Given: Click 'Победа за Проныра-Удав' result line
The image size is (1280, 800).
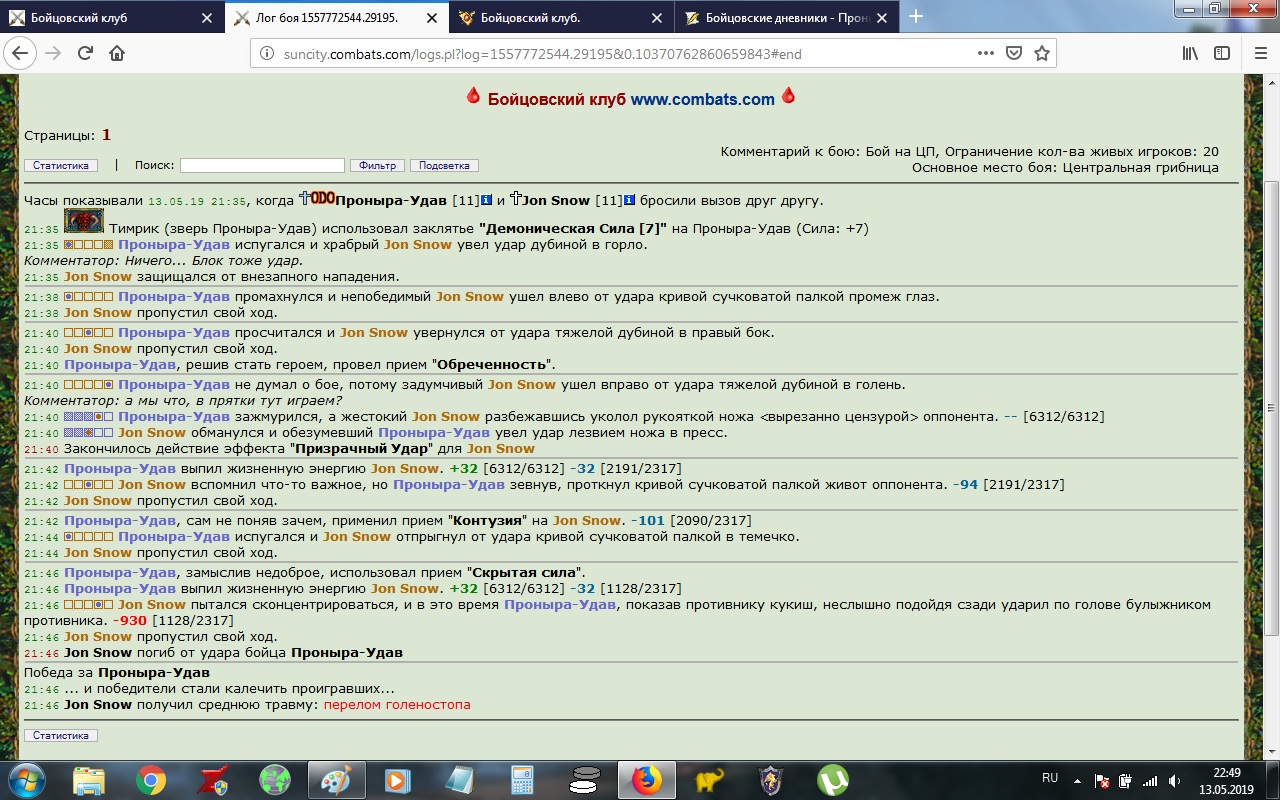Looking at the screenshot, I should pyautogui.click(x=117, y=672).
